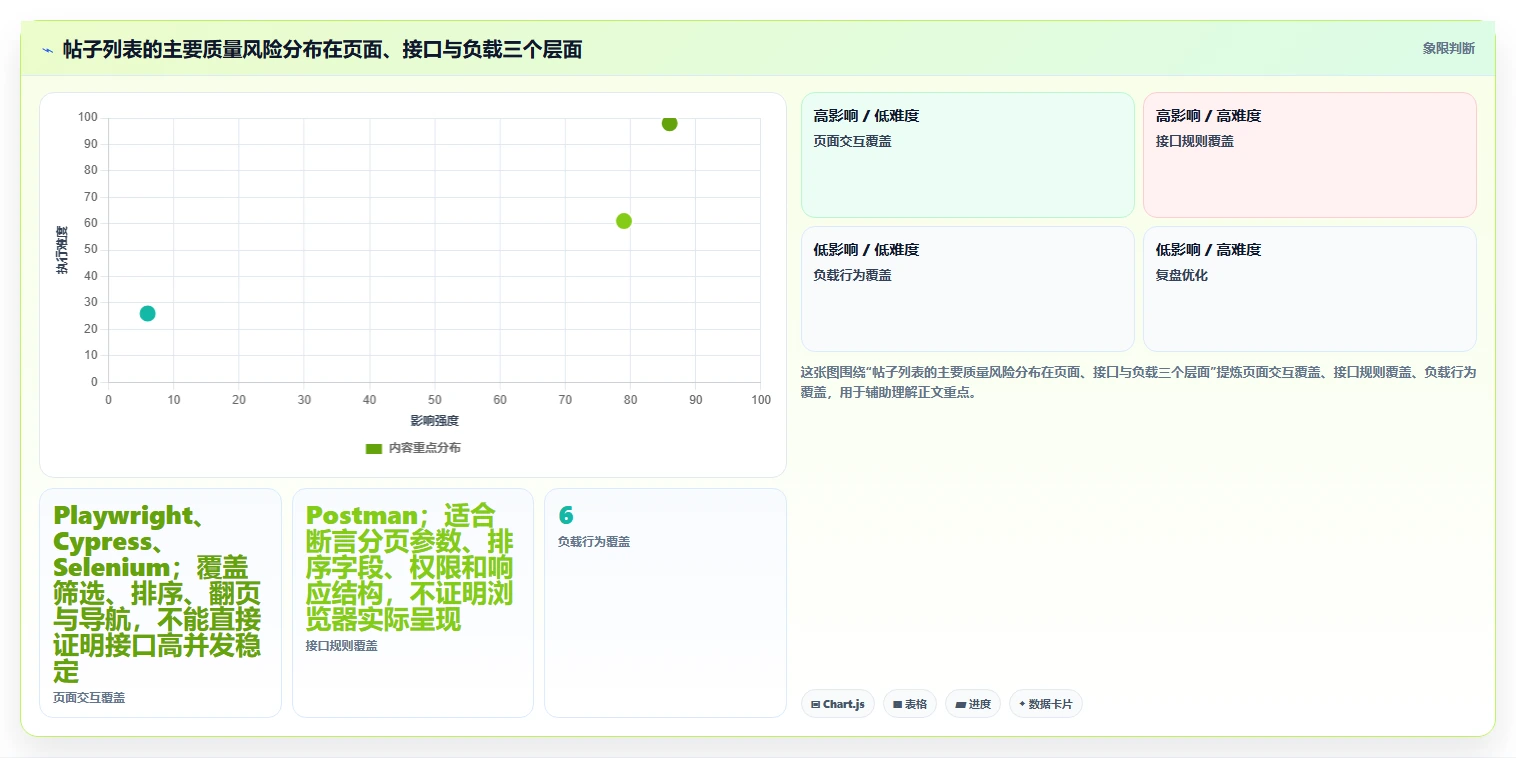Click the 表格 tag chip
Viewport: 1516px width, 758px height.
[910, 704]
